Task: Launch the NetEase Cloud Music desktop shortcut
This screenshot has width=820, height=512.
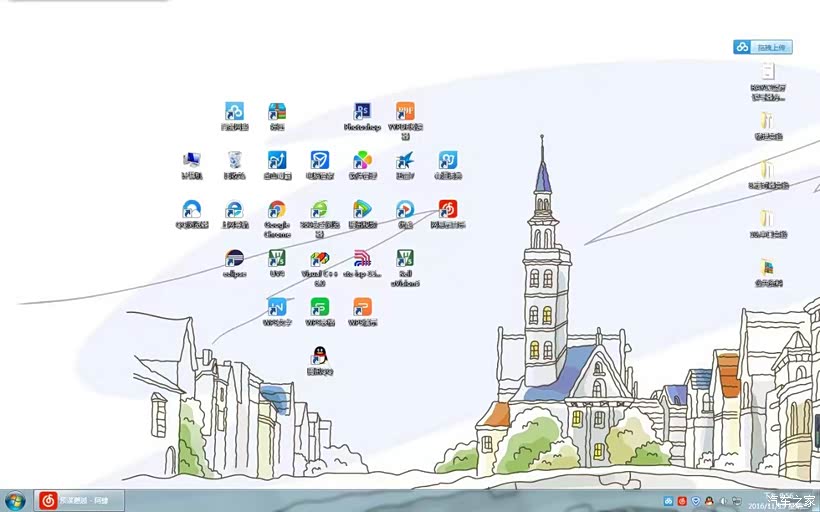Action: coord(448,210)
